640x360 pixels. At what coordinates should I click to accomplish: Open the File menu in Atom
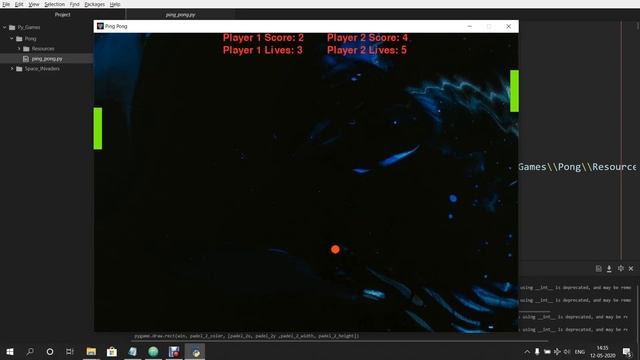tap(6, 4)
